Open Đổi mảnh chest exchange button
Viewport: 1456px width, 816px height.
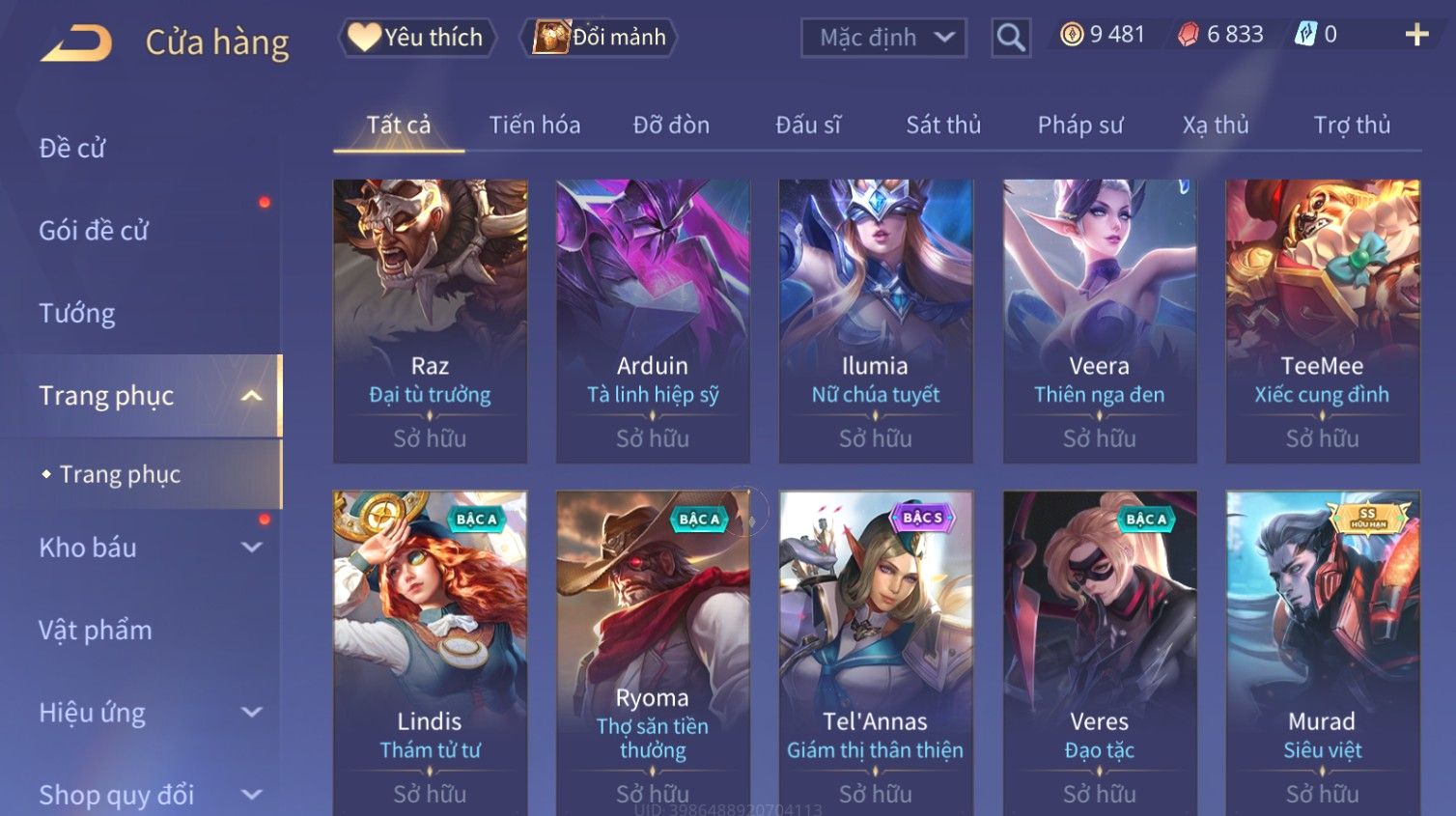point(599,38)
